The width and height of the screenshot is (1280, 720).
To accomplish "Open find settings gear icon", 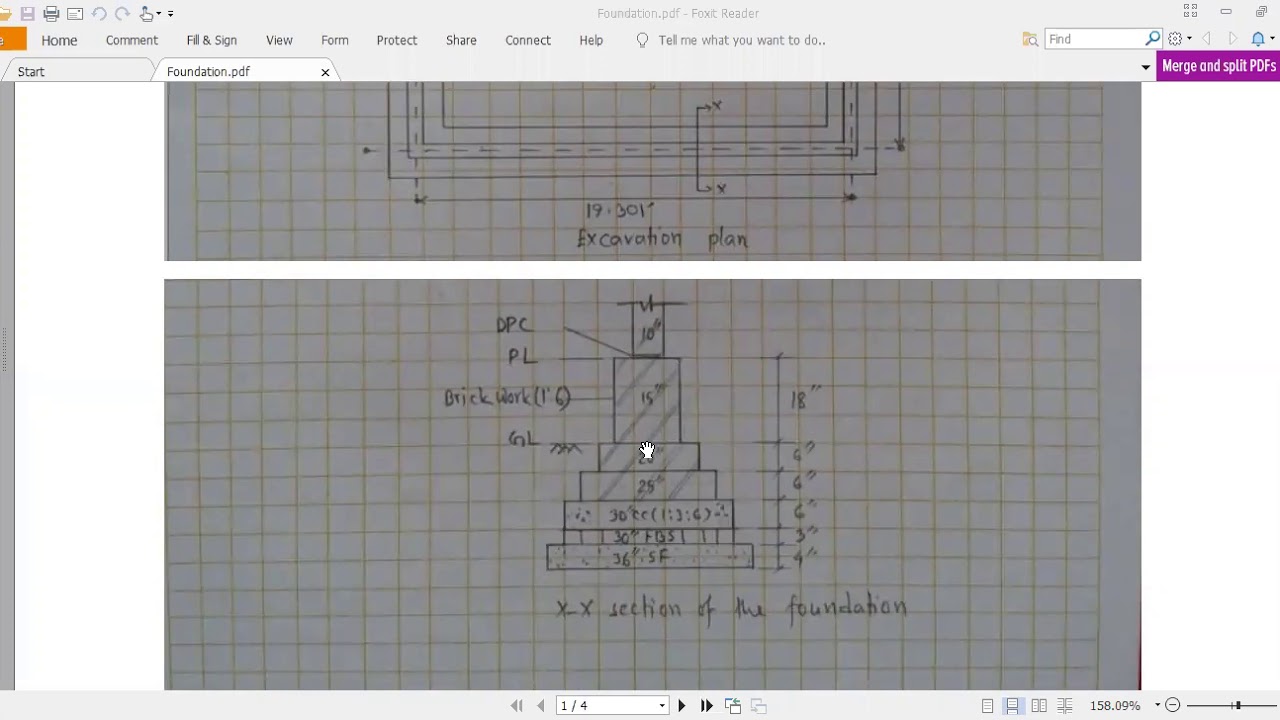I will coord(1176,39).
